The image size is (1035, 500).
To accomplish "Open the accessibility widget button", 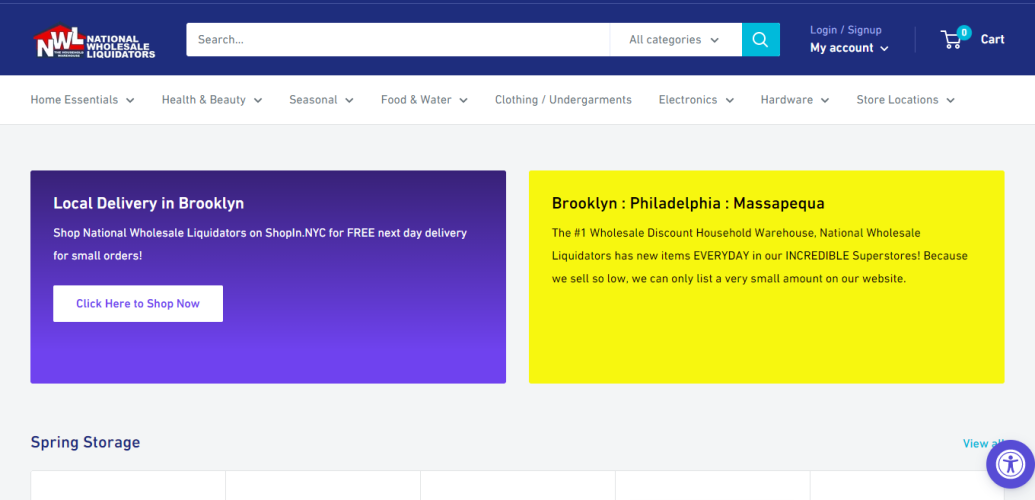I will pyautogui.click(x=1010, y=464).
